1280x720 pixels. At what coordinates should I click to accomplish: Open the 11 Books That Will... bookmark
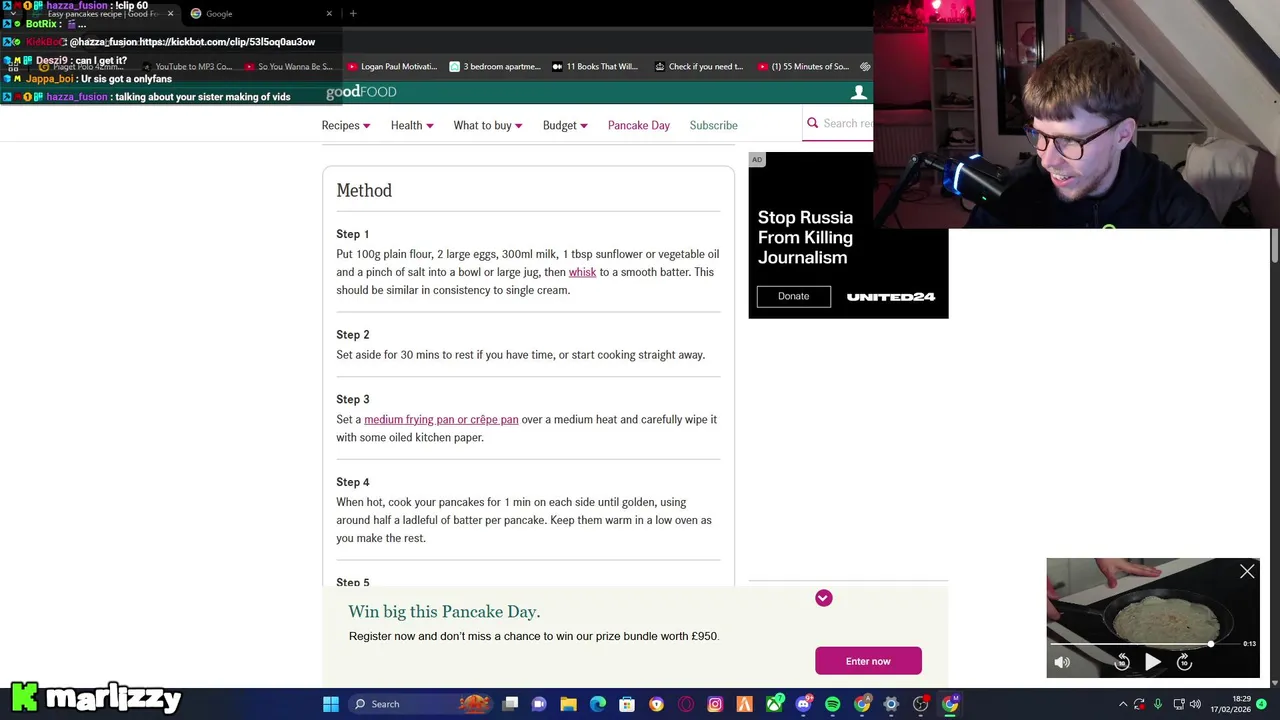click(x=595, y=67)
